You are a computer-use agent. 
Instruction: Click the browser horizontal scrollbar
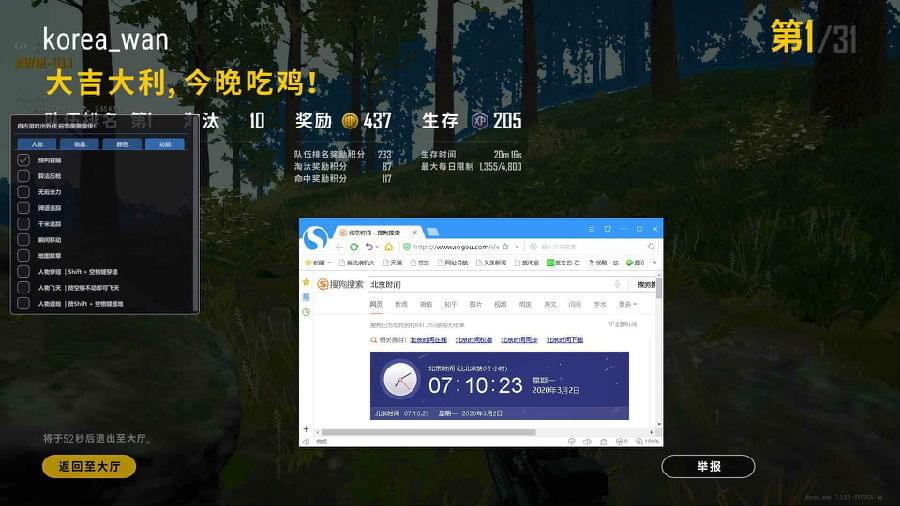[428, 432]
